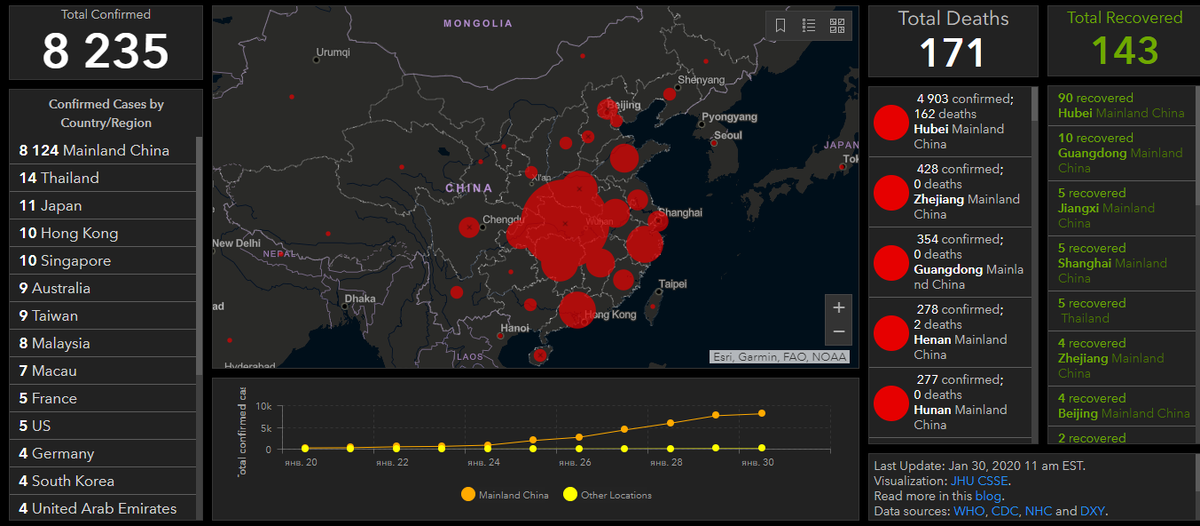Open the blog link

(989, 496)
